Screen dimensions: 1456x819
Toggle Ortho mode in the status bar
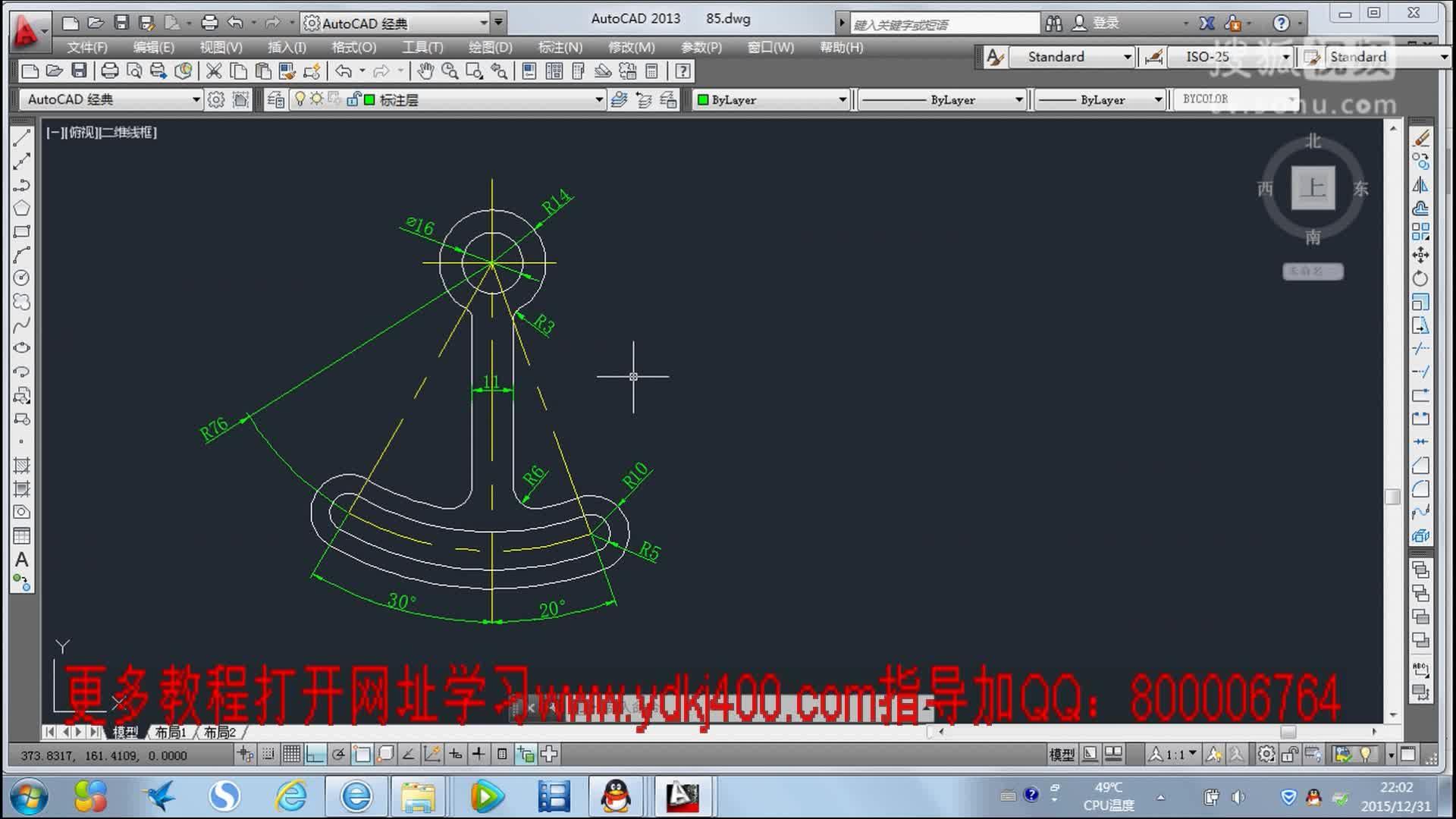[x=315, y=755]
